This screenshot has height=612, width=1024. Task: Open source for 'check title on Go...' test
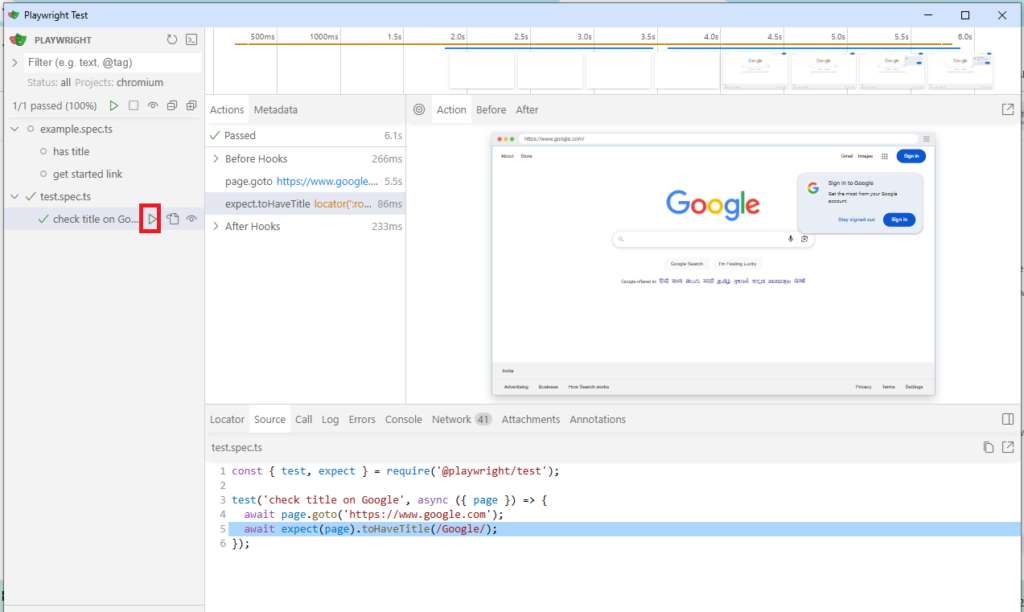[x=172, y=219]
